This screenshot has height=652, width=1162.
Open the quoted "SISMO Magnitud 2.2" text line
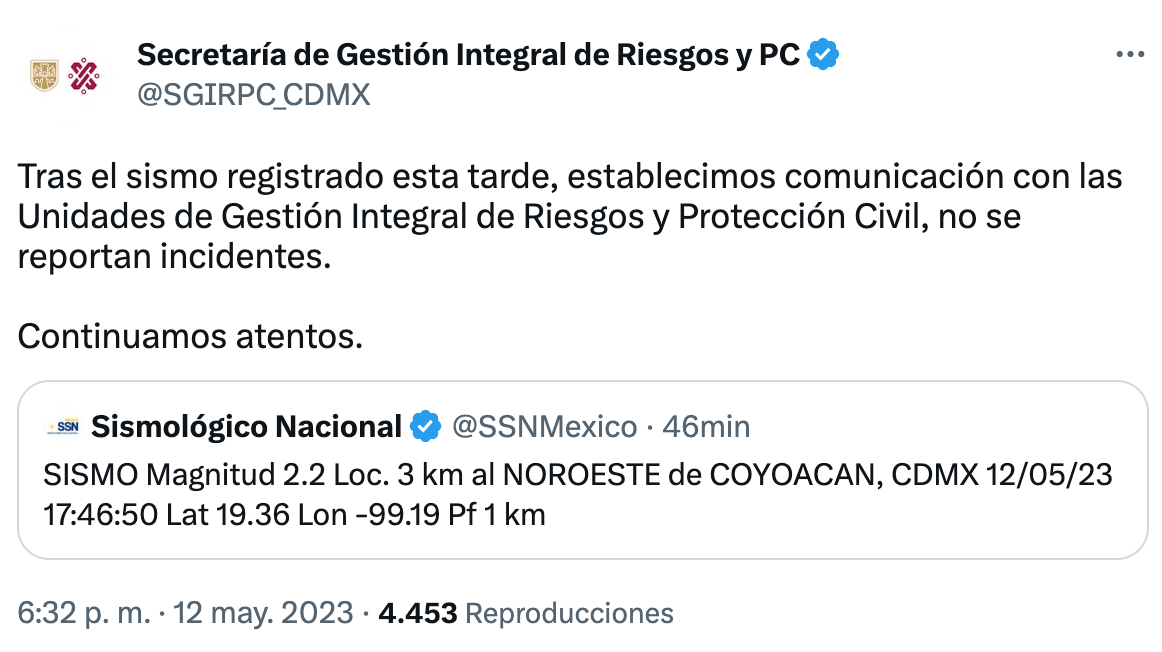[x=577, y=475]
